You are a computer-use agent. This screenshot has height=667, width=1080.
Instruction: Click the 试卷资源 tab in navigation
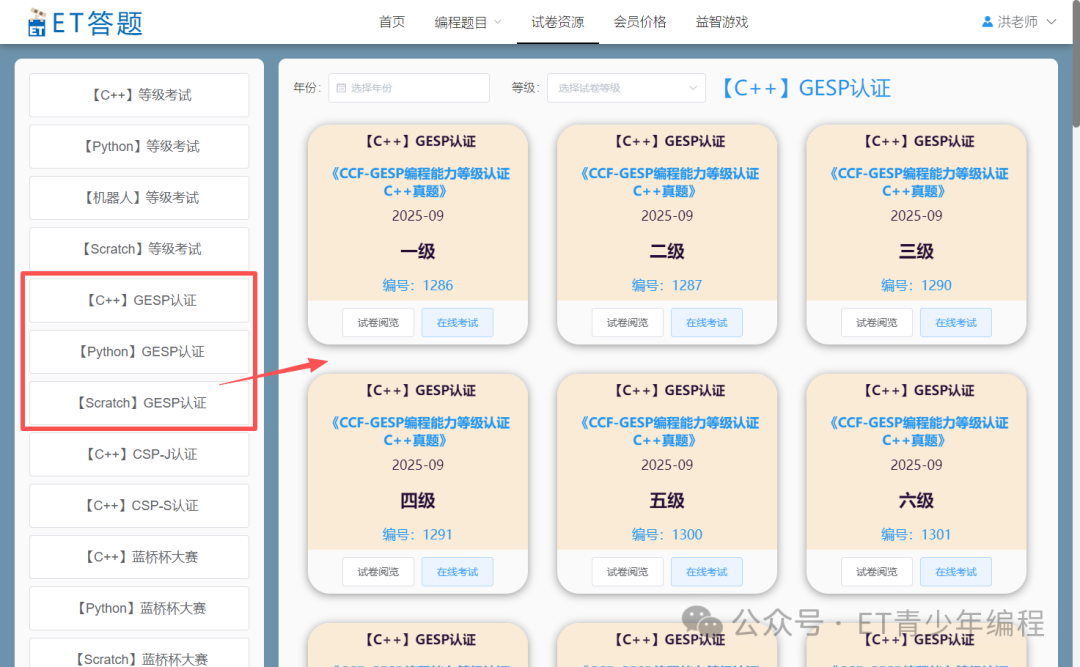click(557, 21)
